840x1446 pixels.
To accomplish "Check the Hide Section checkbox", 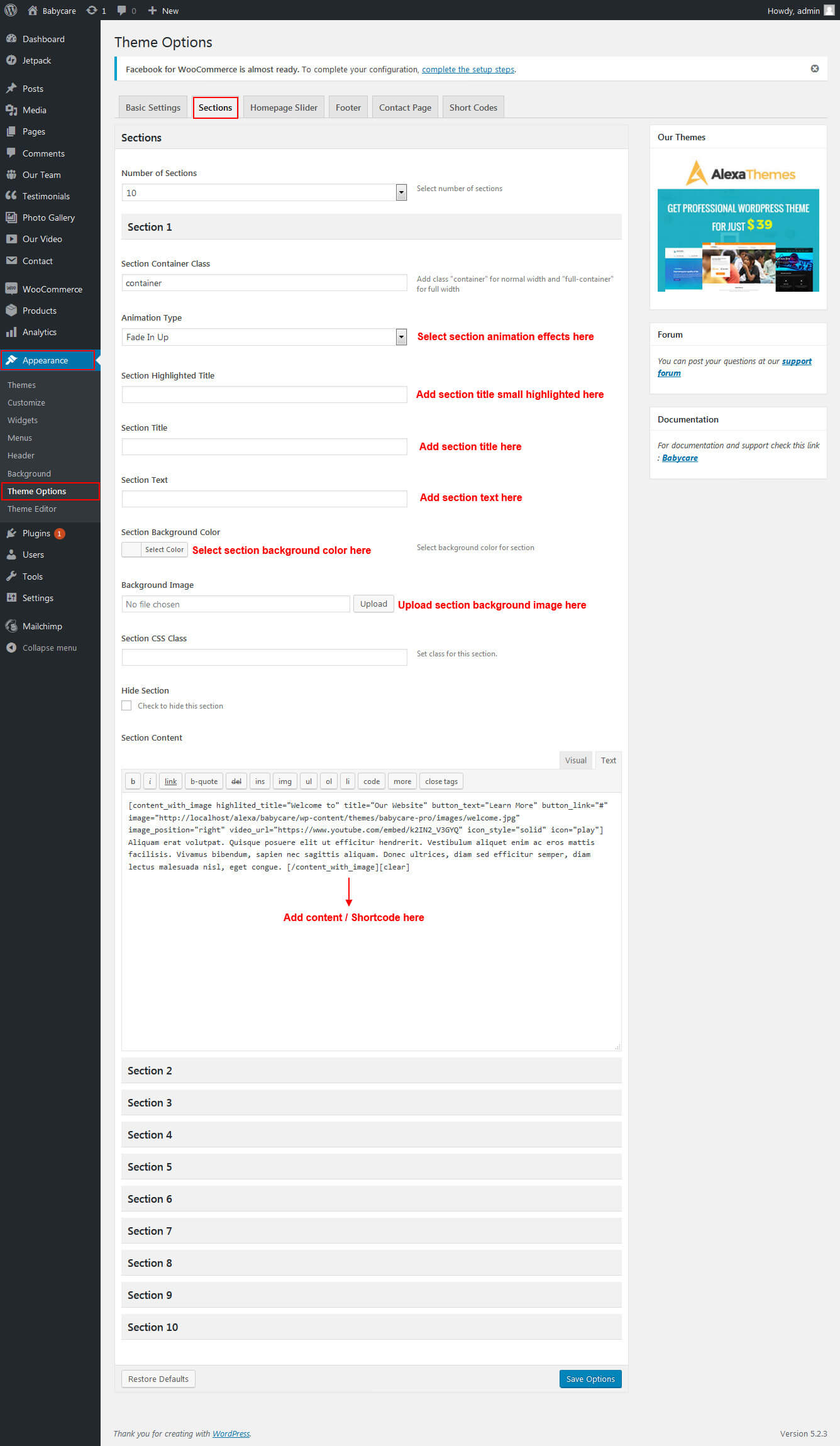I will coord(126,705).
